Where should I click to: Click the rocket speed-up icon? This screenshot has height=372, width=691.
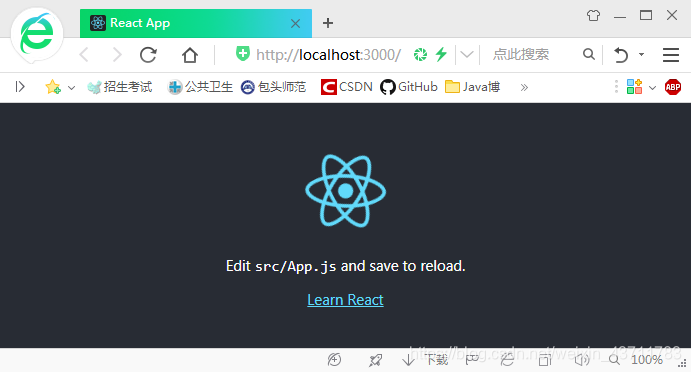(x=375, y=361)
